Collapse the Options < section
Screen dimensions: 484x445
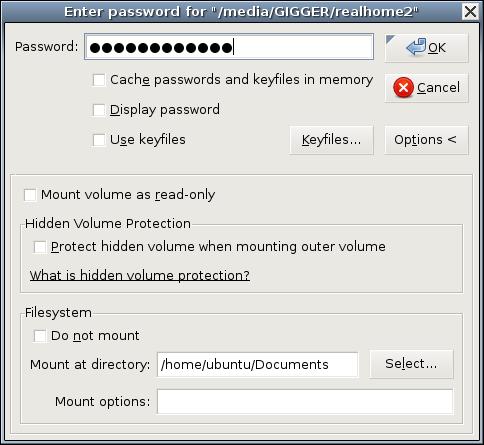click(426, 140)
